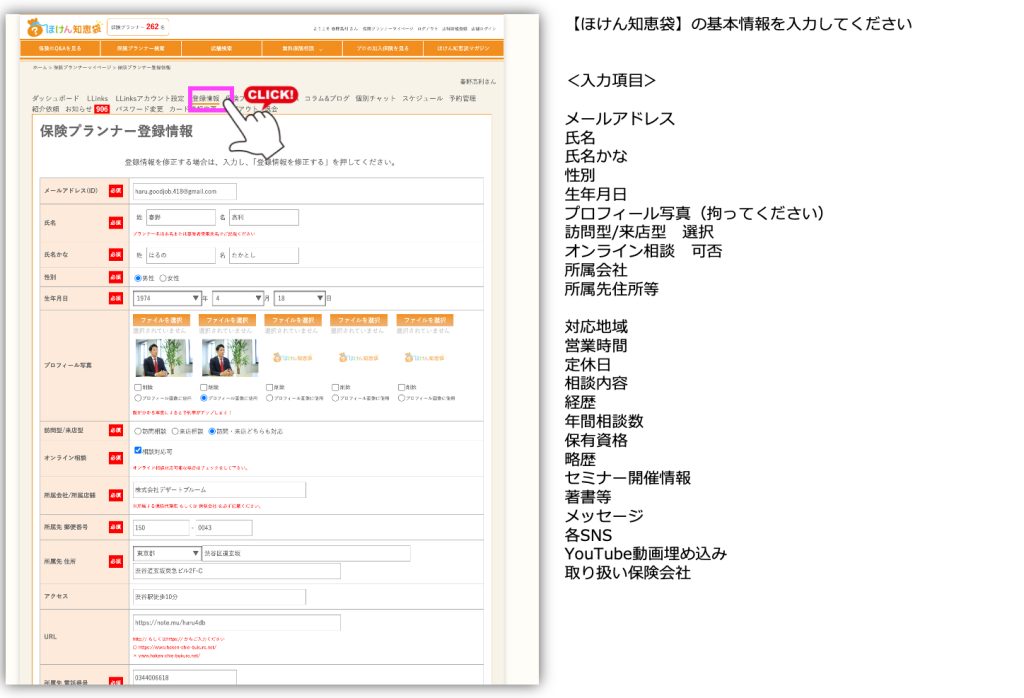The image size is (1024, 698).
Task: Click the ログアウト link in the header
Action: tap(428, 29)
